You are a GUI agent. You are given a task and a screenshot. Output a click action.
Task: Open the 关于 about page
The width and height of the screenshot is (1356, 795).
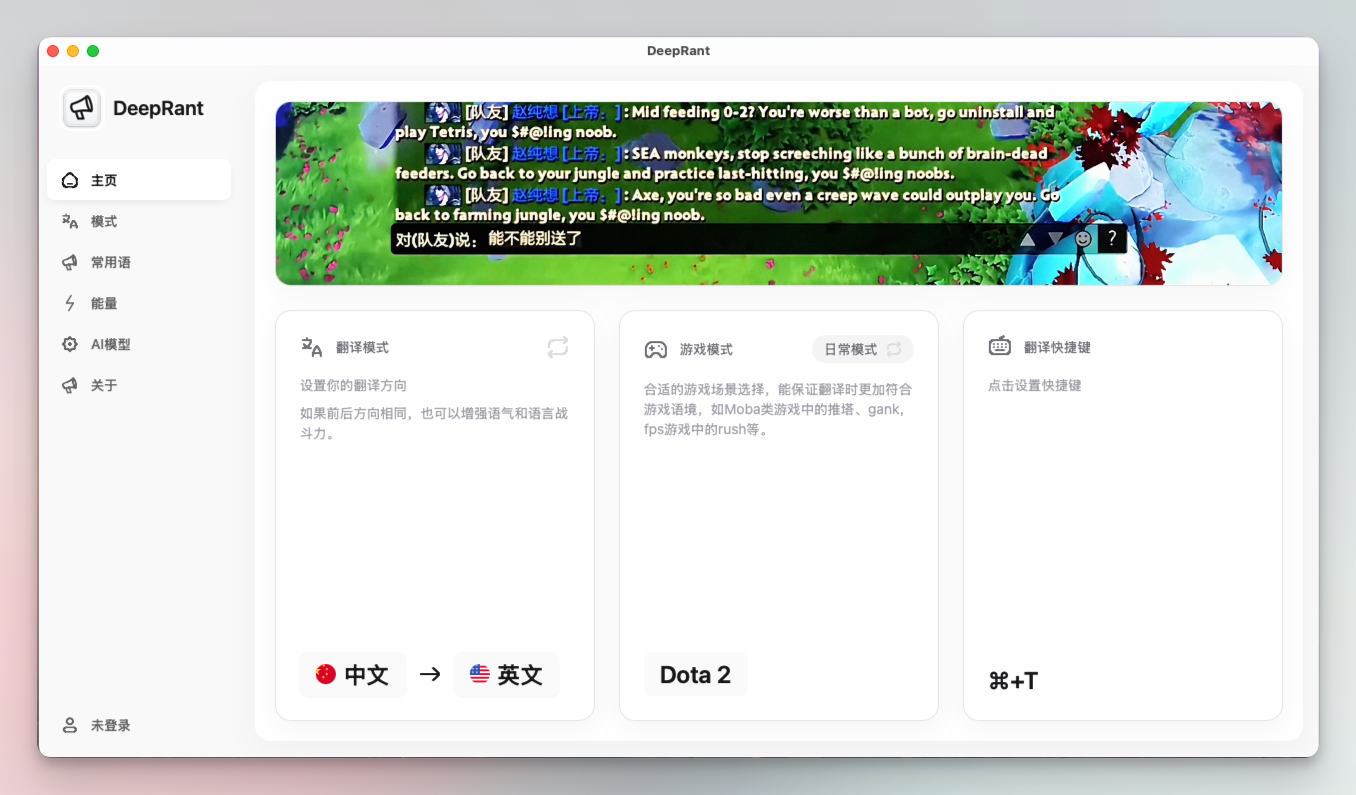click(104, 385)
